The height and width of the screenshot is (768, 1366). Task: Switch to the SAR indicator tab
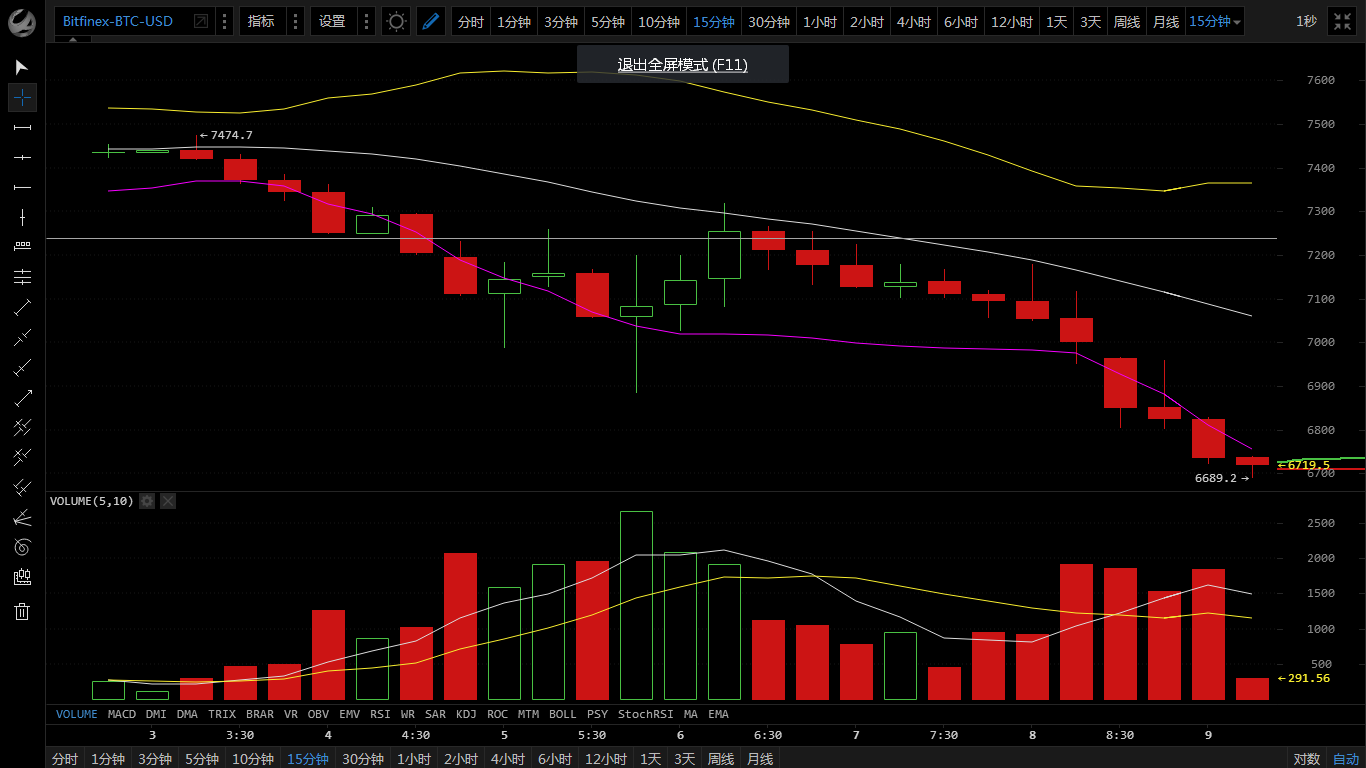436,714
